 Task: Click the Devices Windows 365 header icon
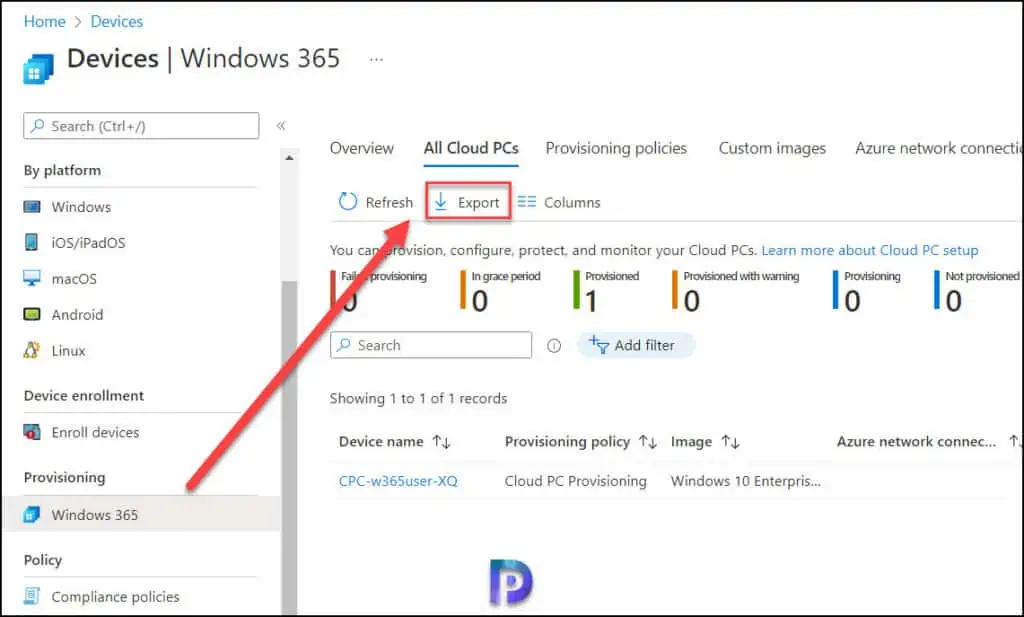pos(38,69)
